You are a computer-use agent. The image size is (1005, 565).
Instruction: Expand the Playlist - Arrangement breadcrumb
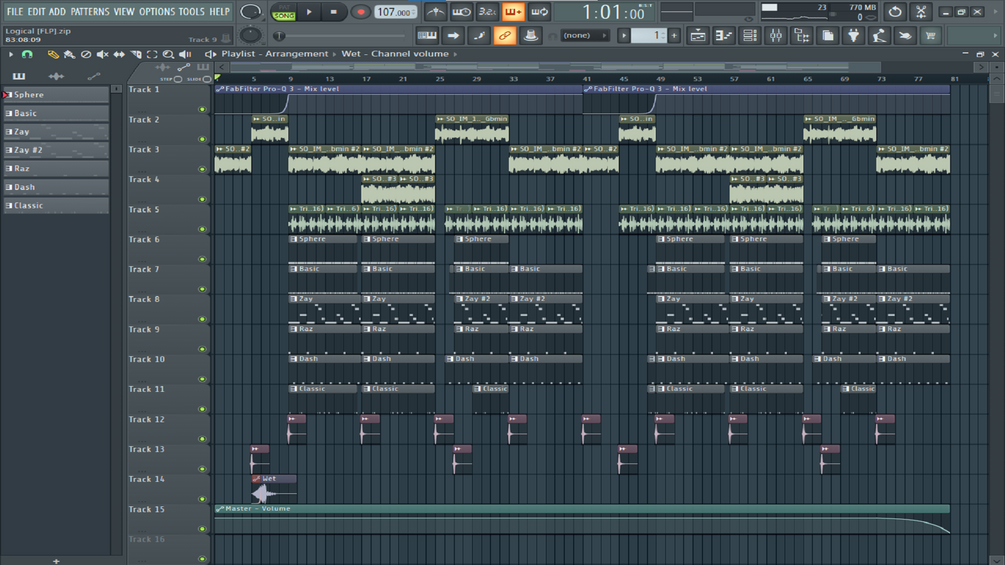pyautogui.click(x=274, y=54)
